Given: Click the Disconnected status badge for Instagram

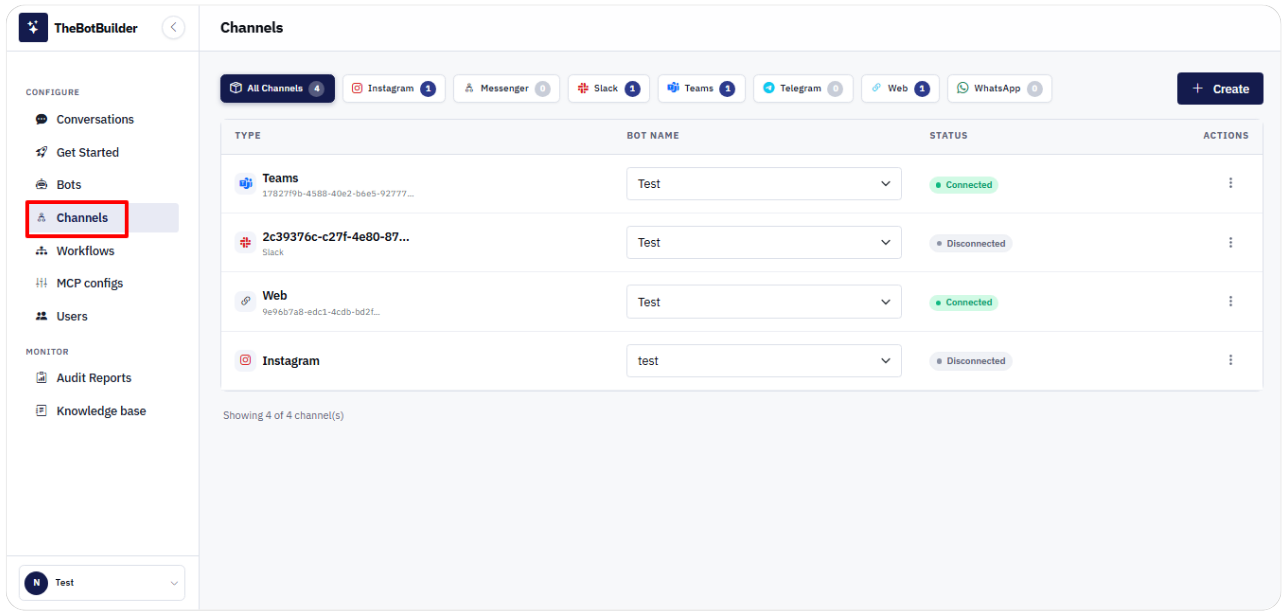Looking at the screenshot, I should (971, 361).
